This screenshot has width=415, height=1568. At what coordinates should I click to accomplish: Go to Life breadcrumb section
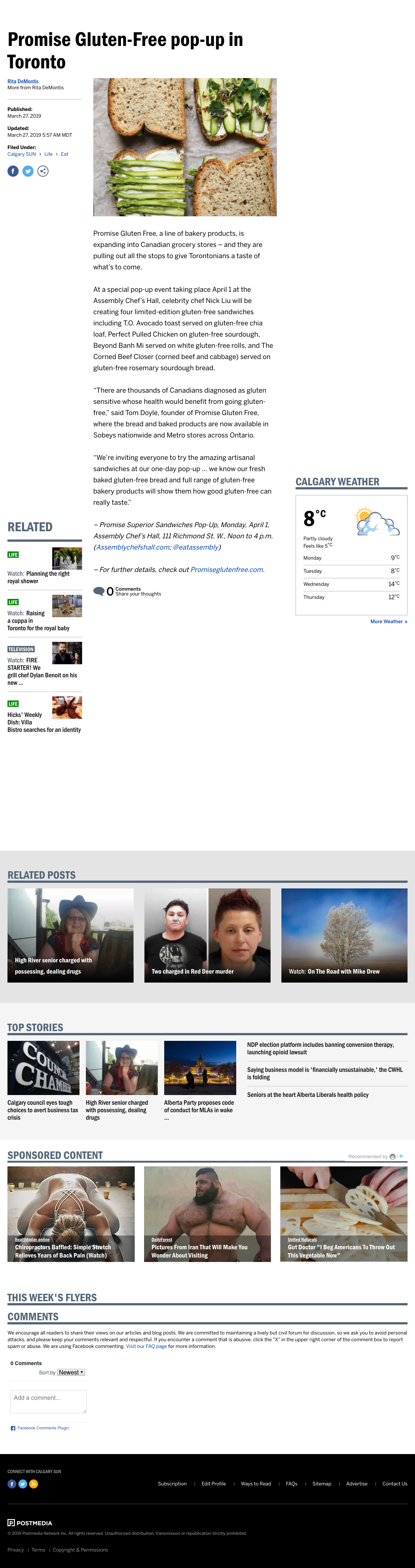49,154
